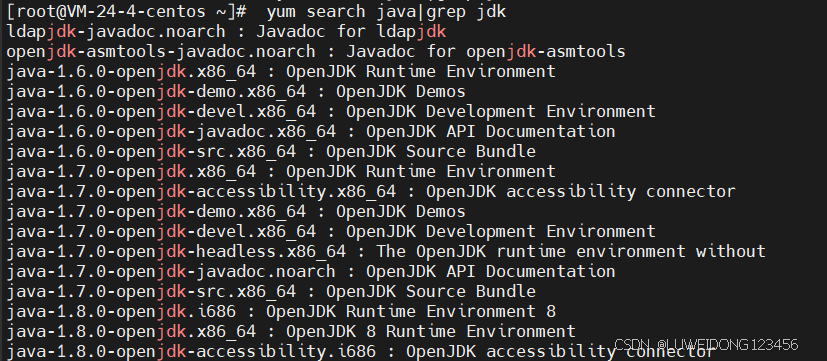Click 'OpenJDK Demos' on the 1.7.0-demo line
This screenshot has width=827, height=361.
point(401,212)
